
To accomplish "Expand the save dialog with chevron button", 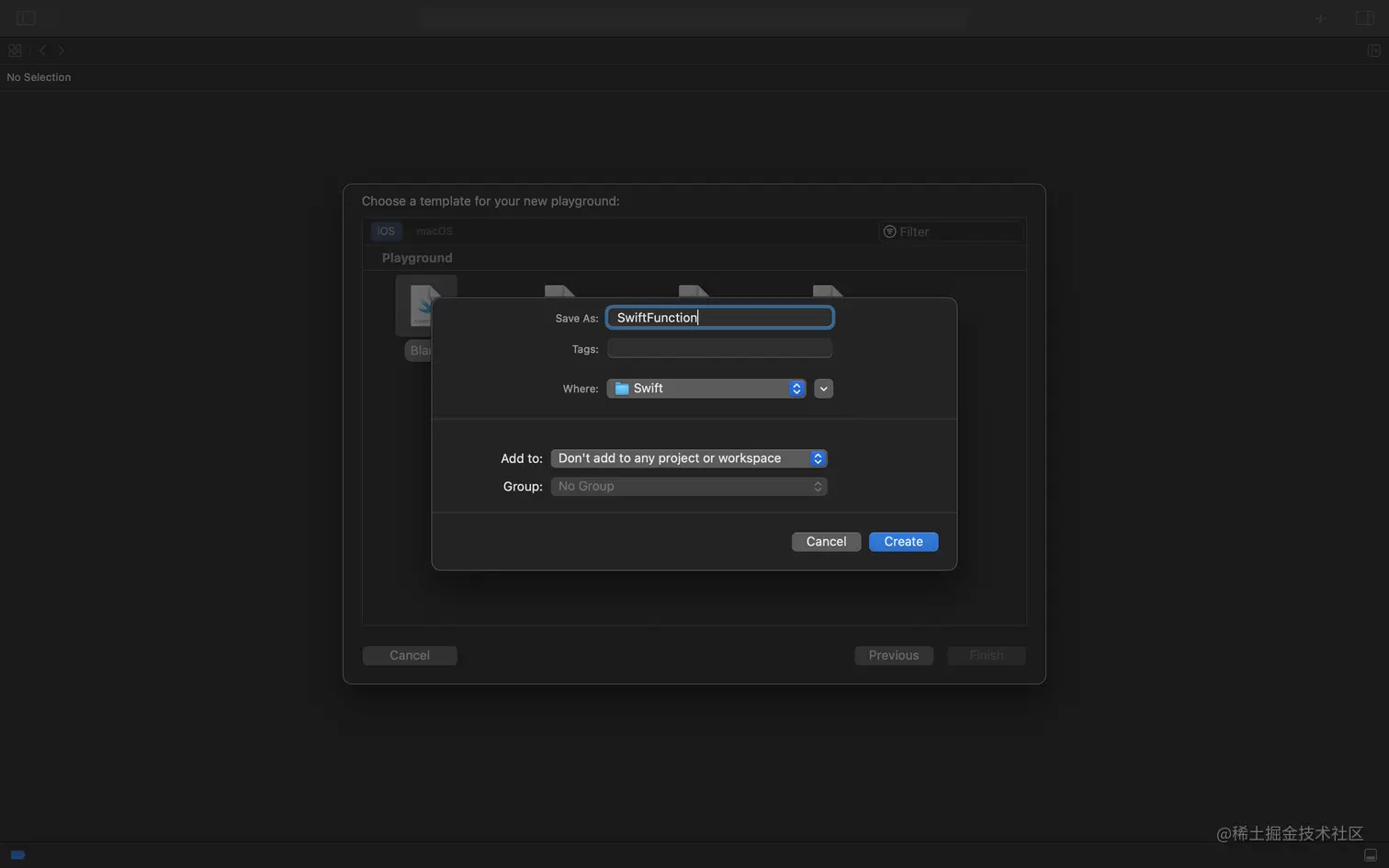I will [x=823, y=389].
